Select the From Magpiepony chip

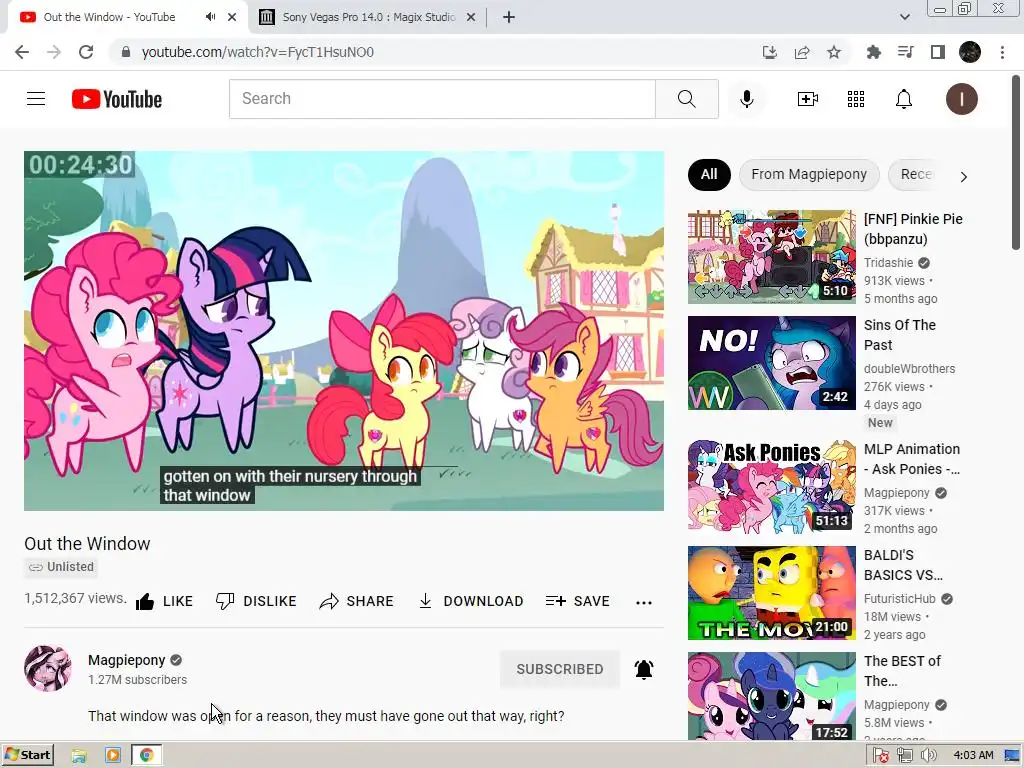(x=809, y=174)
